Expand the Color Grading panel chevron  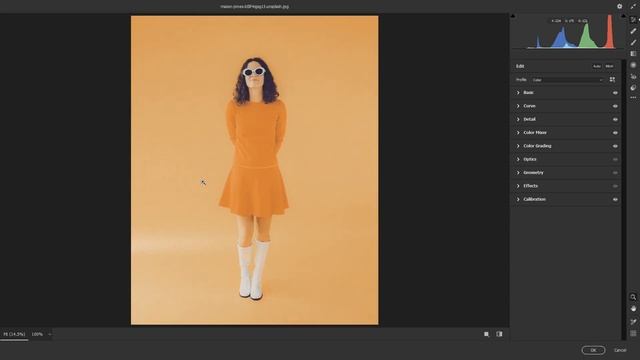pos(518,146)
